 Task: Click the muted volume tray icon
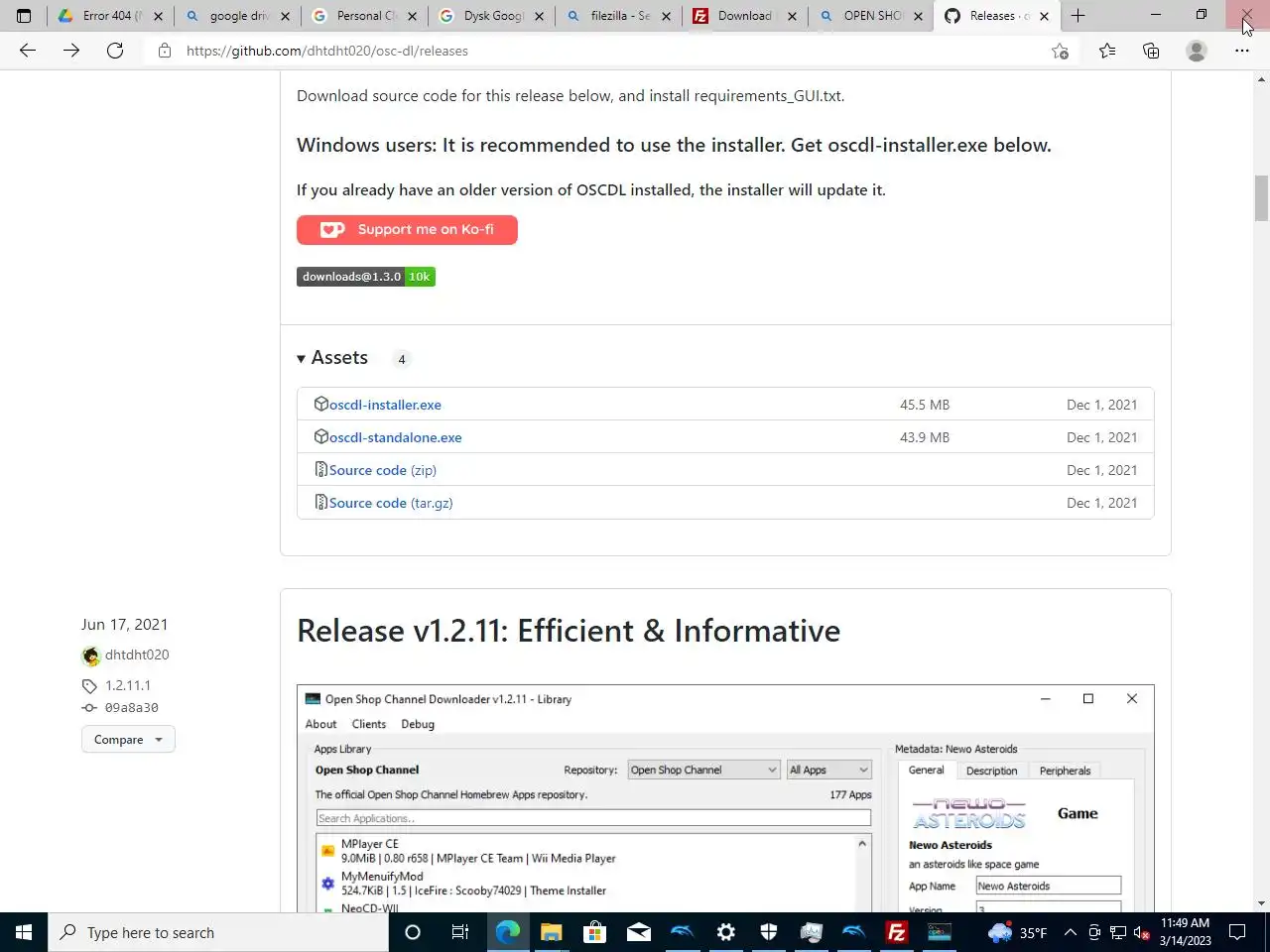(1141, 932)
